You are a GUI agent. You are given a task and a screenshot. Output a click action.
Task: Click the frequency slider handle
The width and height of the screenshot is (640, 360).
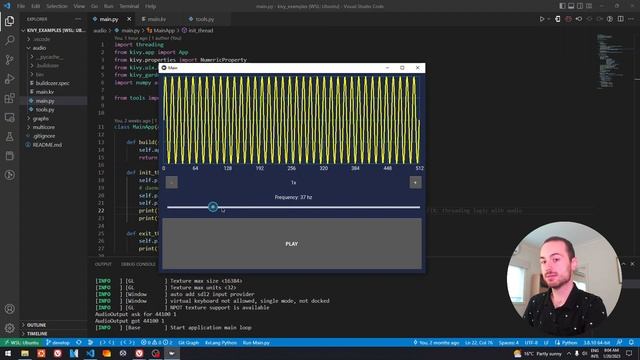(213, 207)
